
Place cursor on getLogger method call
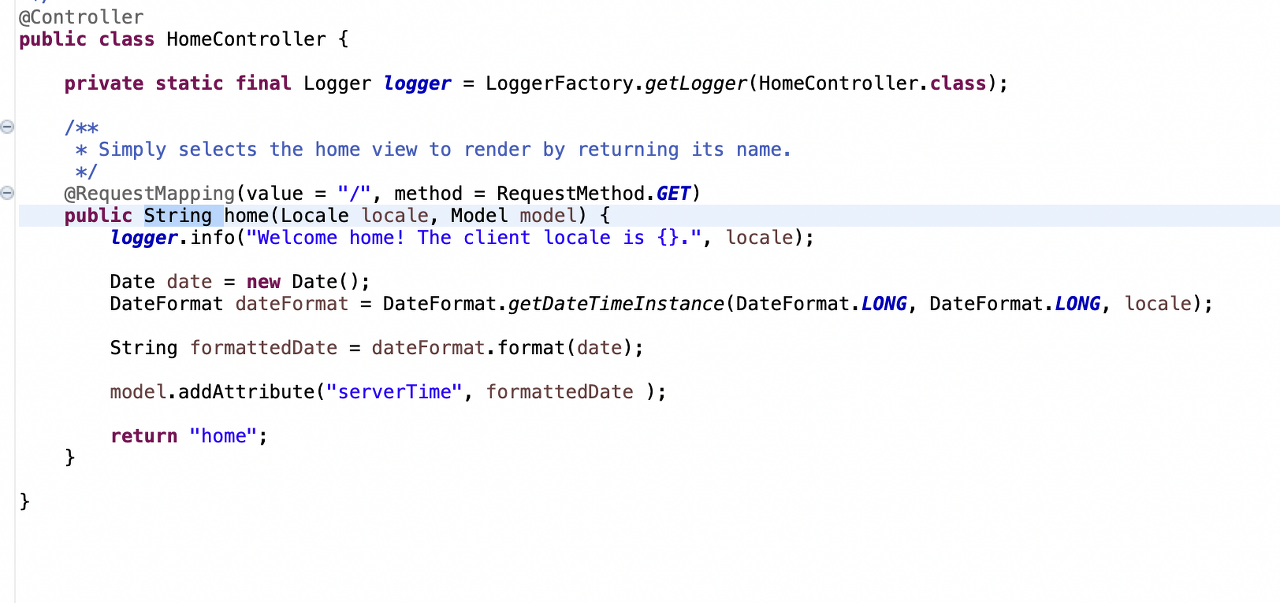click(696, 83)
